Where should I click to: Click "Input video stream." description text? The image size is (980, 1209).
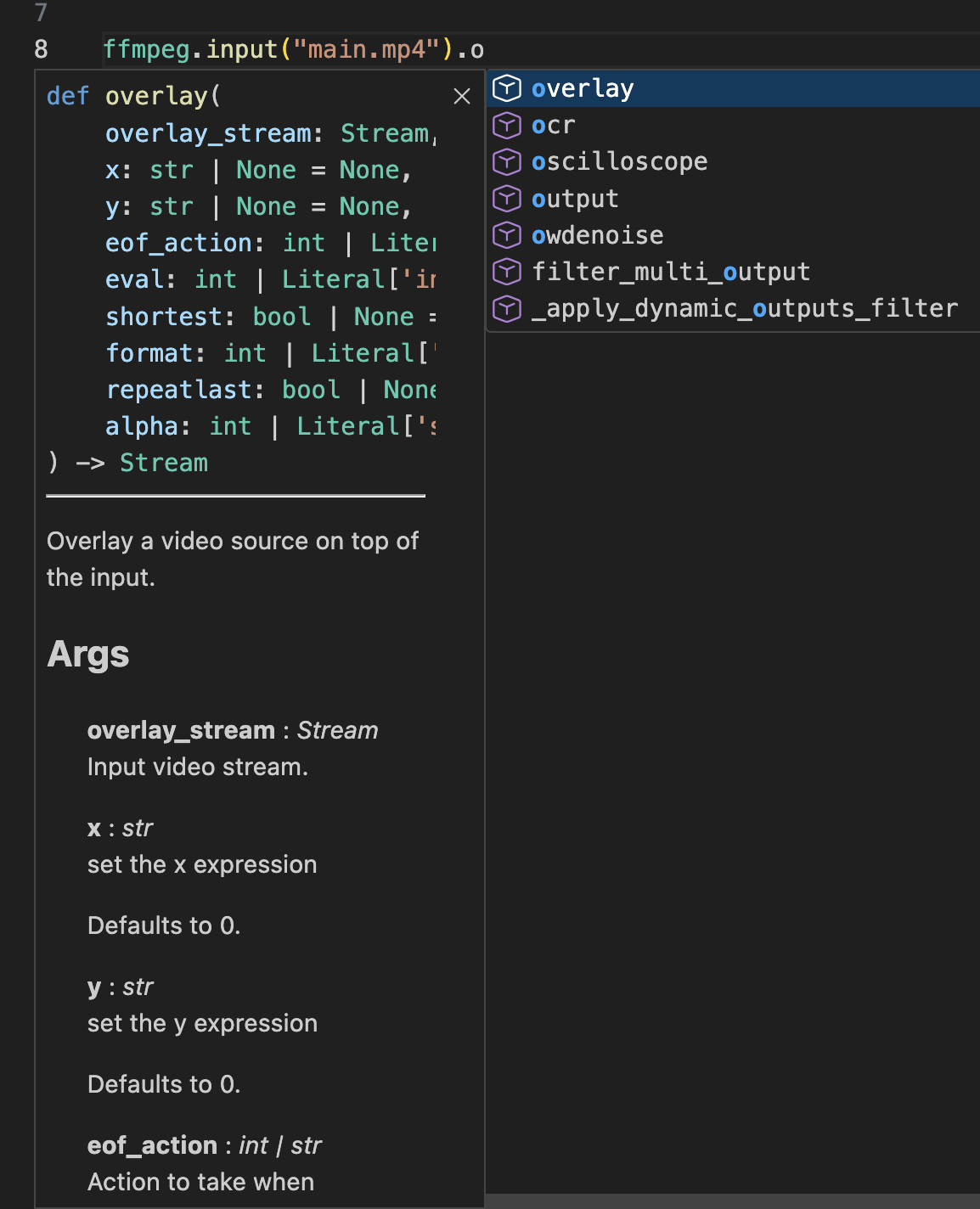pos(198,767)
